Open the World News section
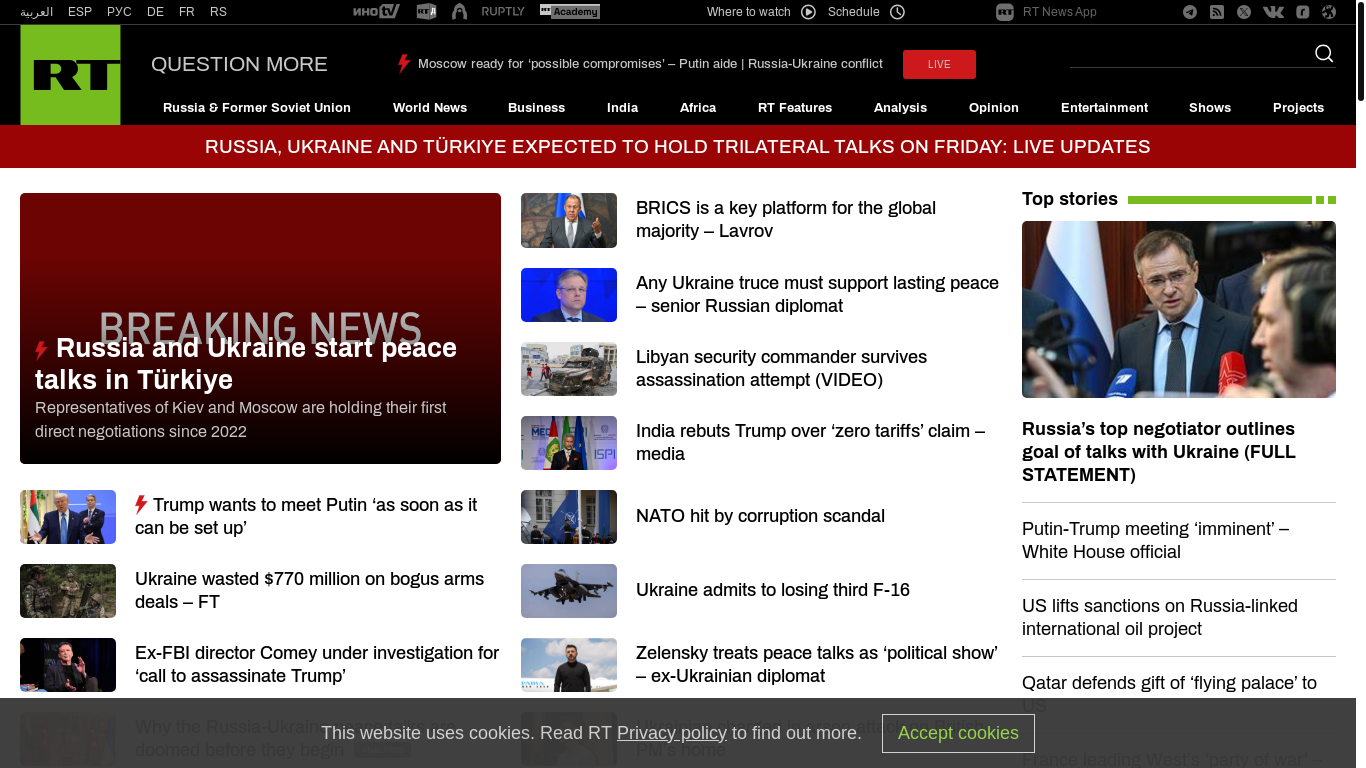The image size is (1366, 768). 430,108
